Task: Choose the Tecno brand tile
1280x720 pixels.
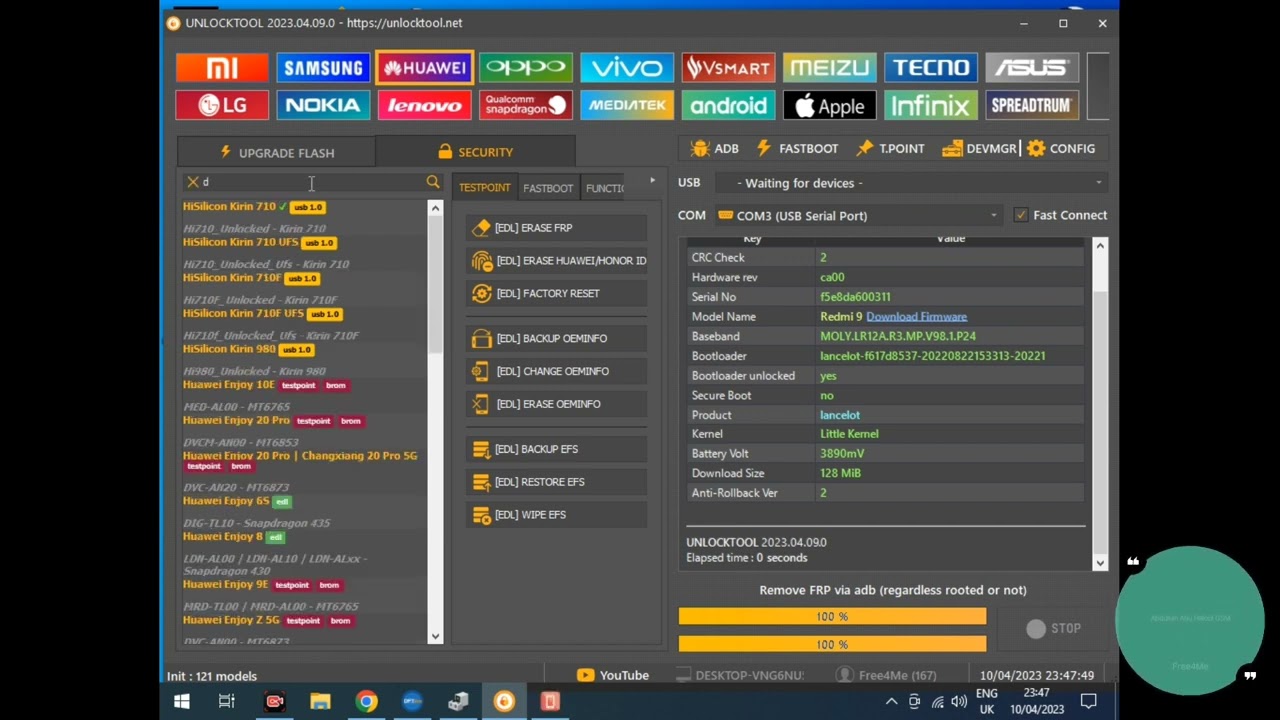Action: (x=931, y=67)
